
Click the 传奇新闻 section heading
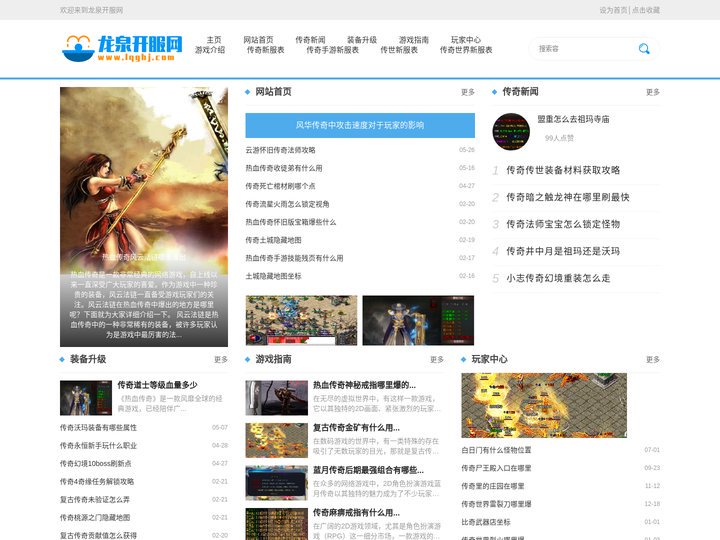pos(520,92)
